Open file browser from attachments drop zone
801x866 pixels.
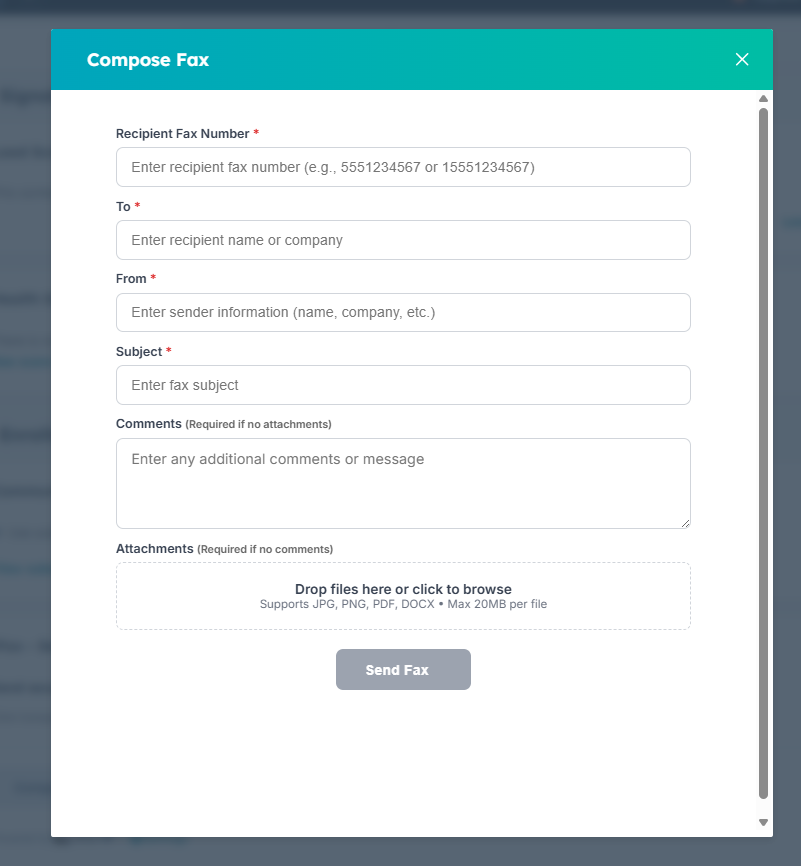pos(403,596)
